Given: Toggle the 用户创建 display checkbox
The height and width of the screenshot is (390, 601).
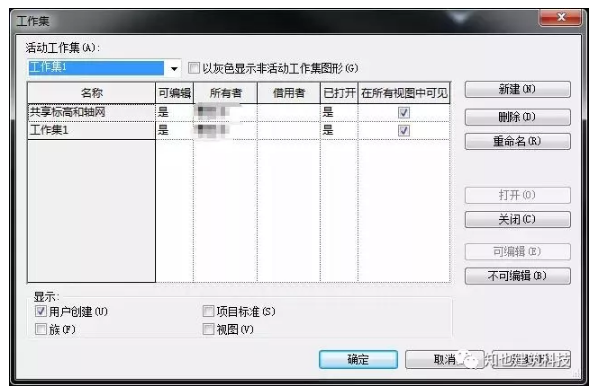Looking at the screenshot, I should tap(40, 311).
